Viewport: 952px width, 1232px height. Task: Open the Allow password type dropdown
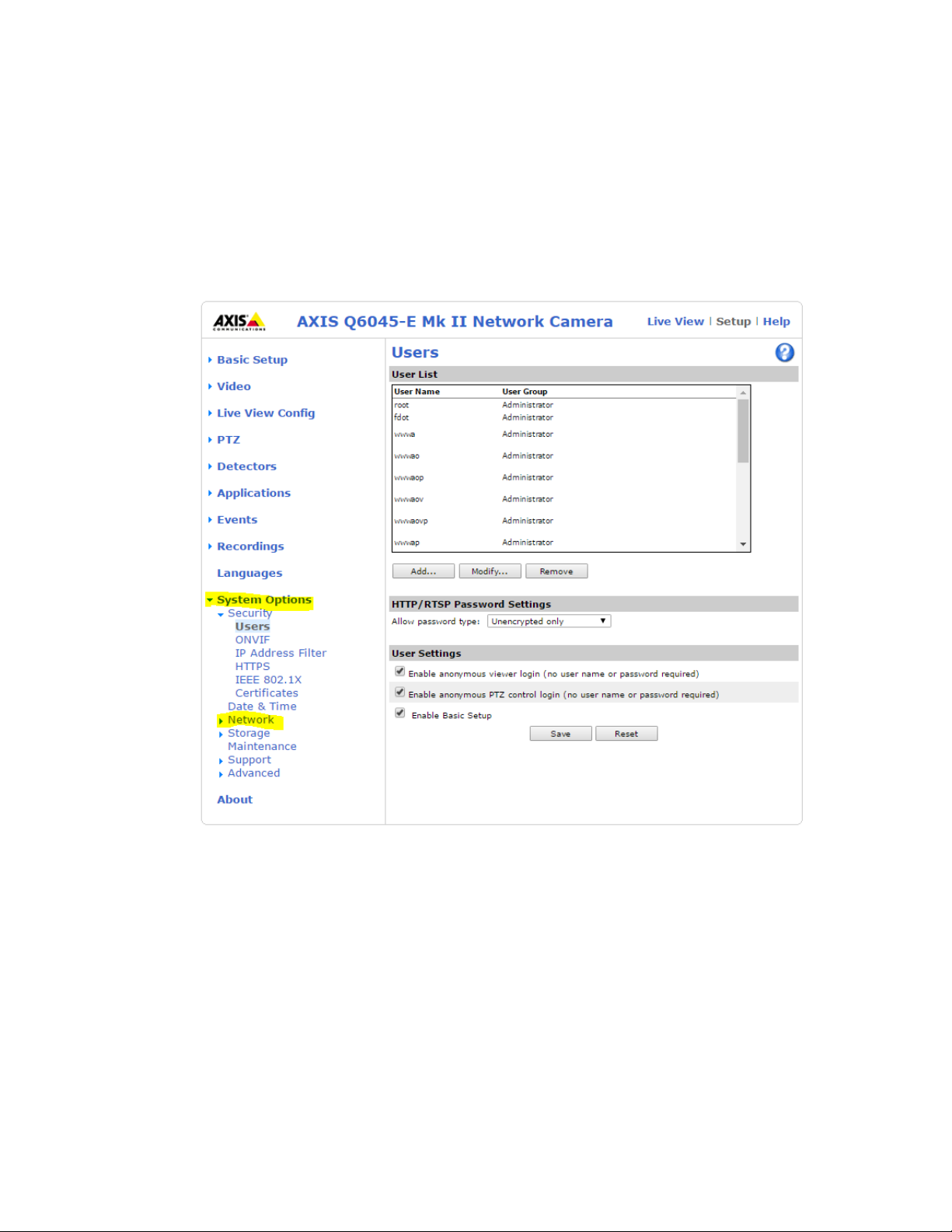tap(549, 622)
